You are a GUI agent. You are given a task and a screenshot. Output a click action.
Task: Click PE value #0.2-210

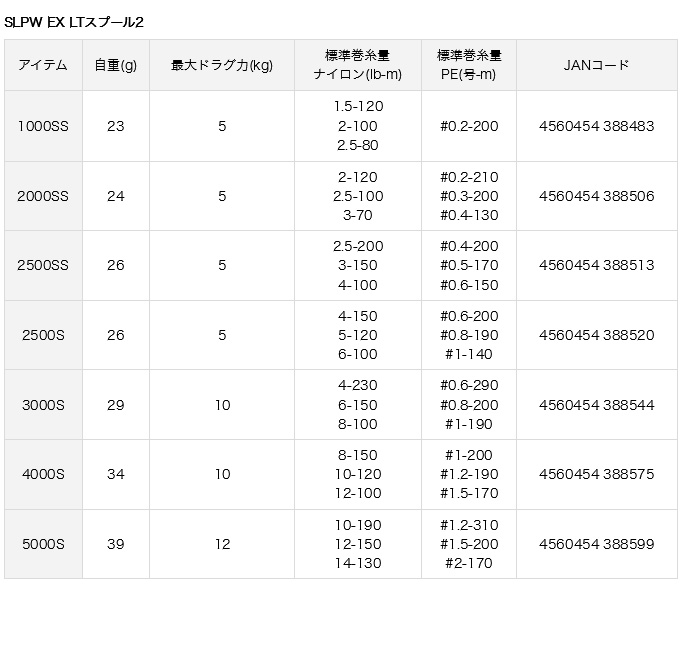[469, 177]
